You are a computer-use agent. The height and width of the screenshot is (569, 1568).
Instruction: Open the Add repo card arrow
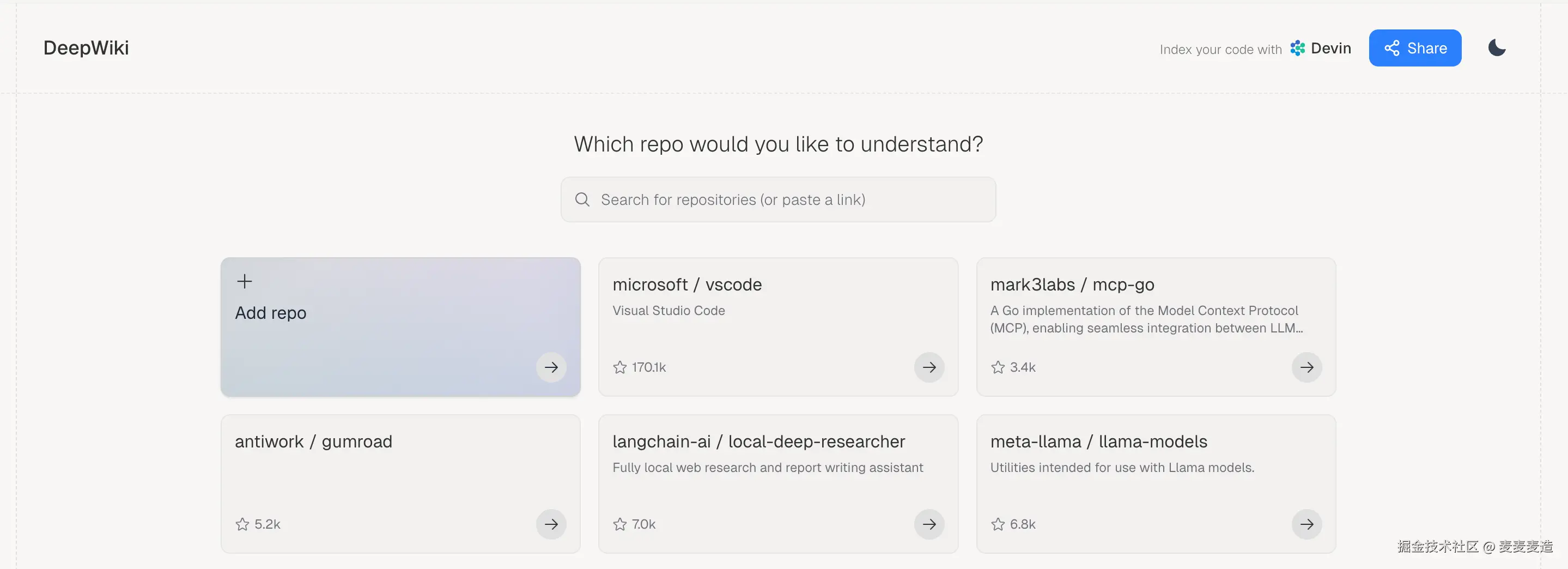pyautogui.click(x=551, y=367)
